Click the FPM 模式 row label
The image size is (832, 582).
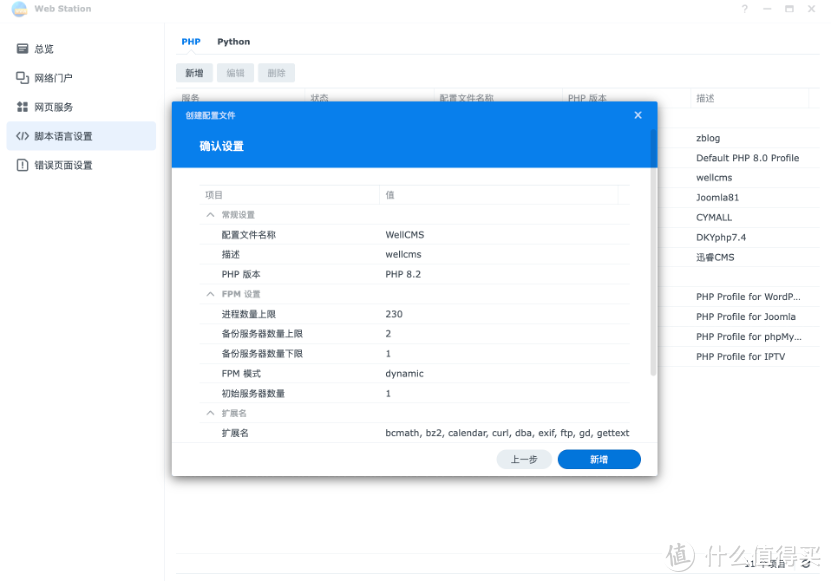click(241, 373)
